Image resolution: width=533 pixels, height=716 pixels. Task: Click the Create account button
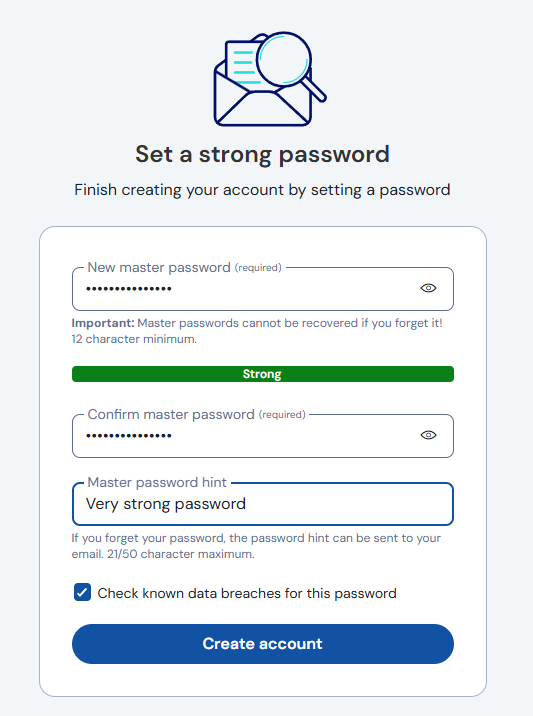(263, 644)
